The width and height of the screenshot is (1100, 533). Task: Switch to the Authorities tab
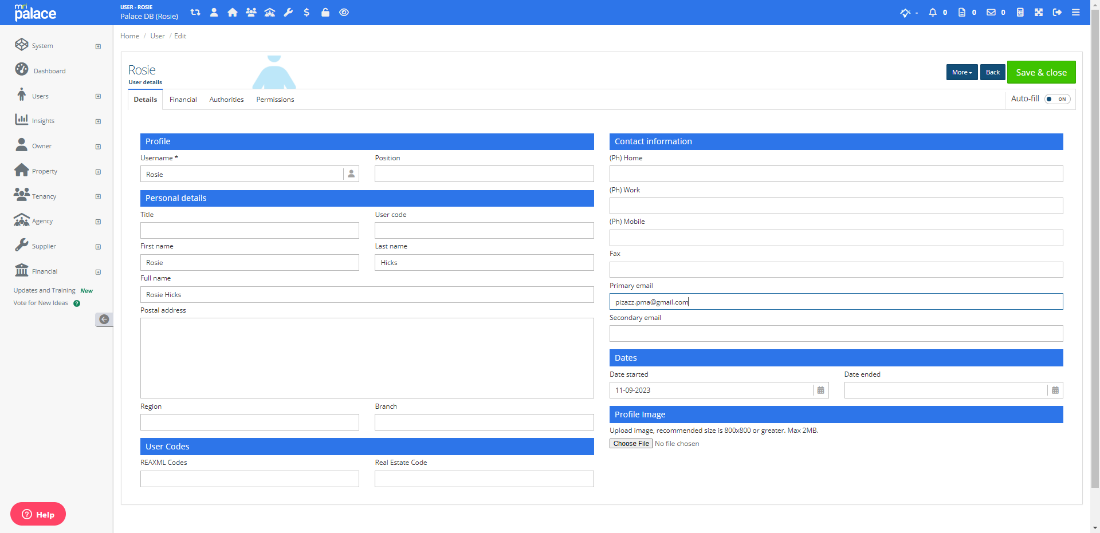tap(227, 100)
